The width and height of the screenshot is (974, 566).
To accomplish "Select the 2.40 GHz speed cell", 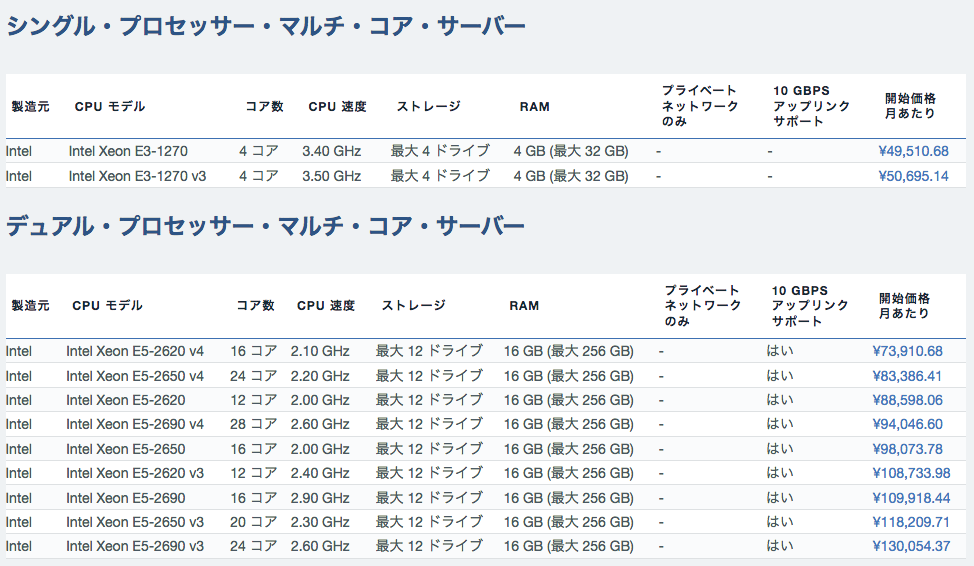I will click(320, 473).
